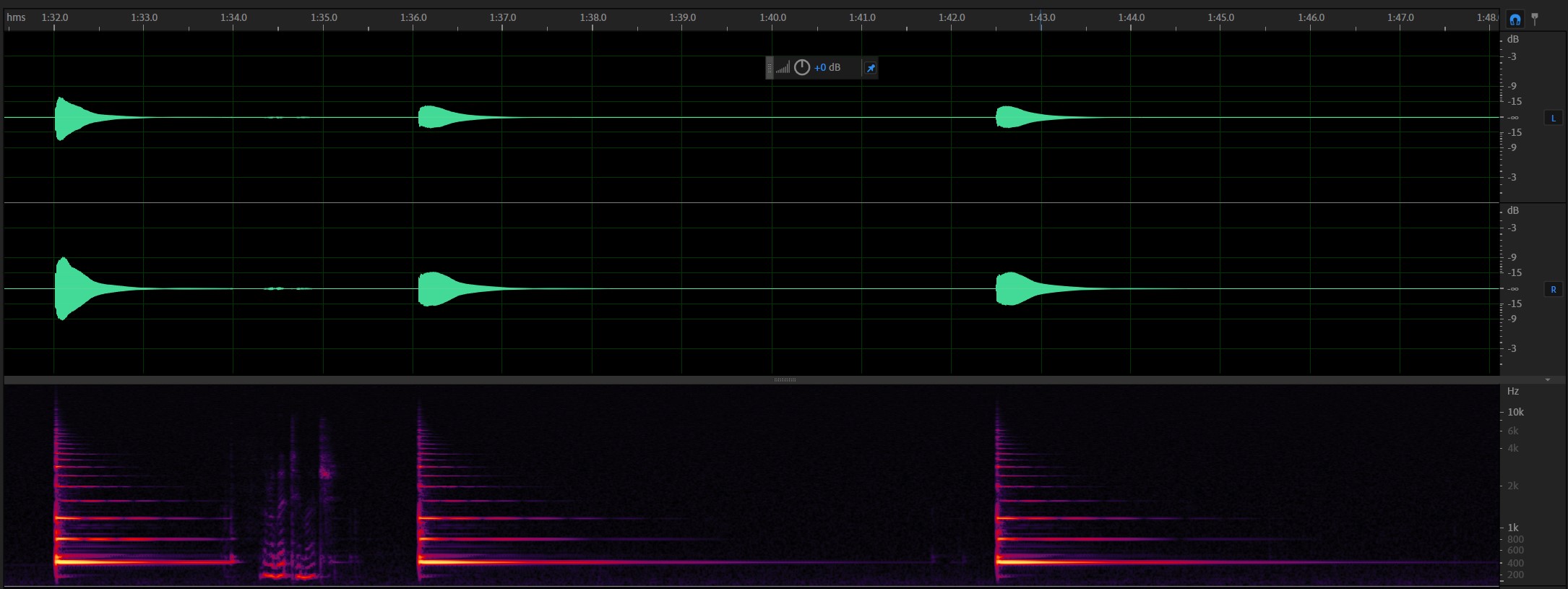The image size is (1568, 589).
Task: Click the waveform-spectrogram divider handle
Action: pos(785,379)
